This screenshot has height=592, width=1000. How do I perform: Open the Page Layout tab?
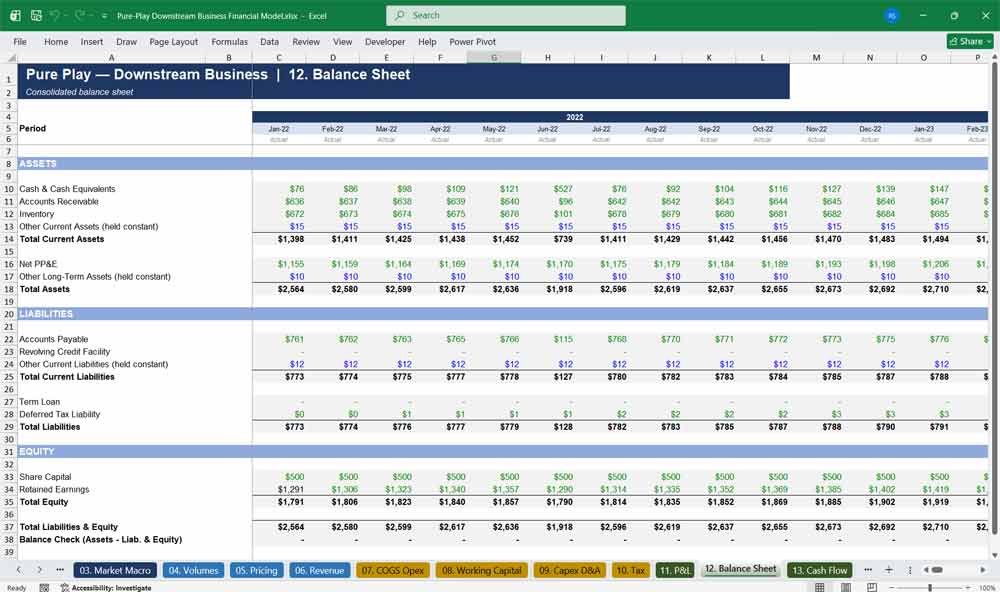173,41
